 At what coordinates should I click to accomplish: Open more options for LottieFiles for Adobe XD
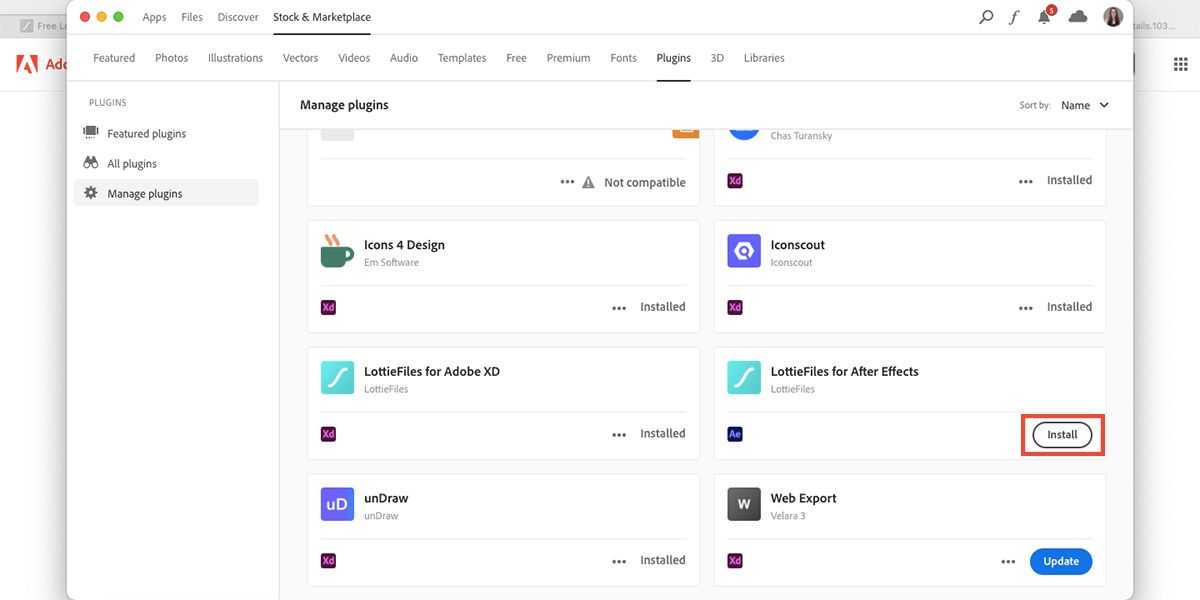(x=619, y=435)
